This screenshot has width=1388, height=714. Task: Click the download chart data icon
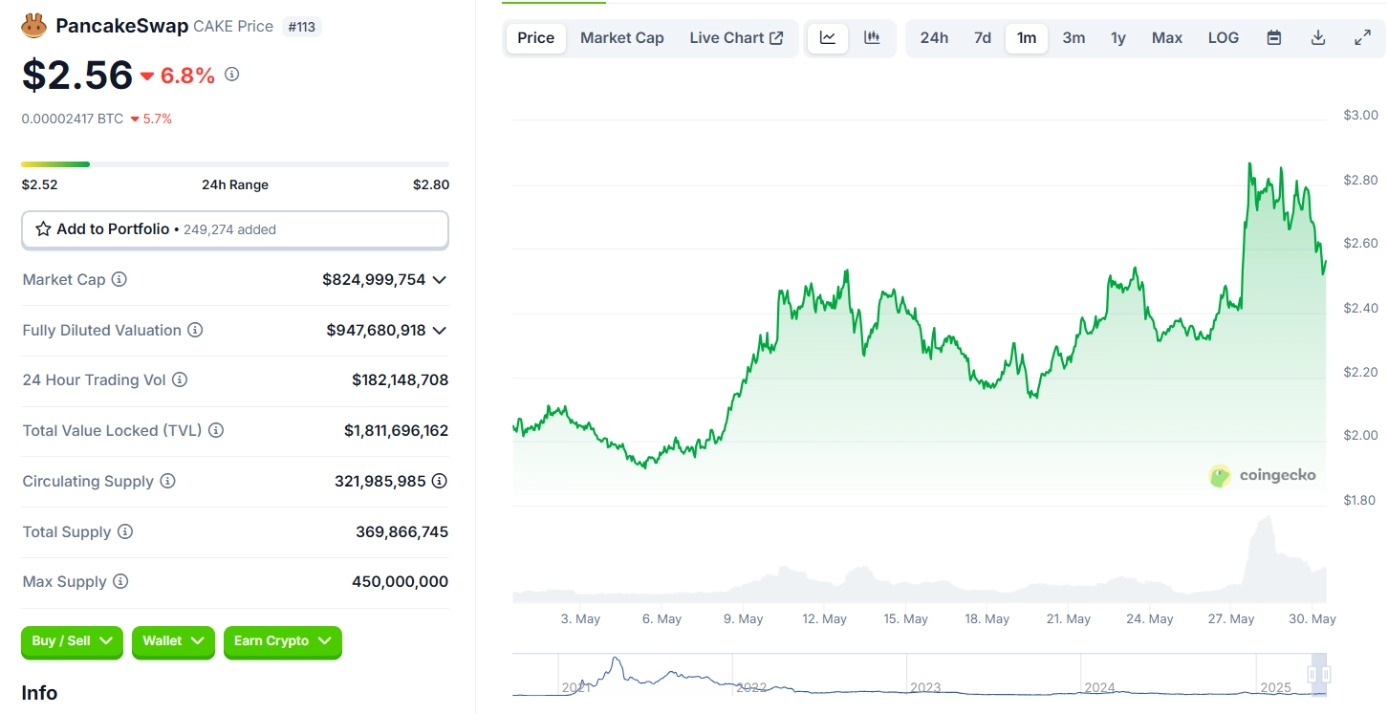coord(1318,38)
